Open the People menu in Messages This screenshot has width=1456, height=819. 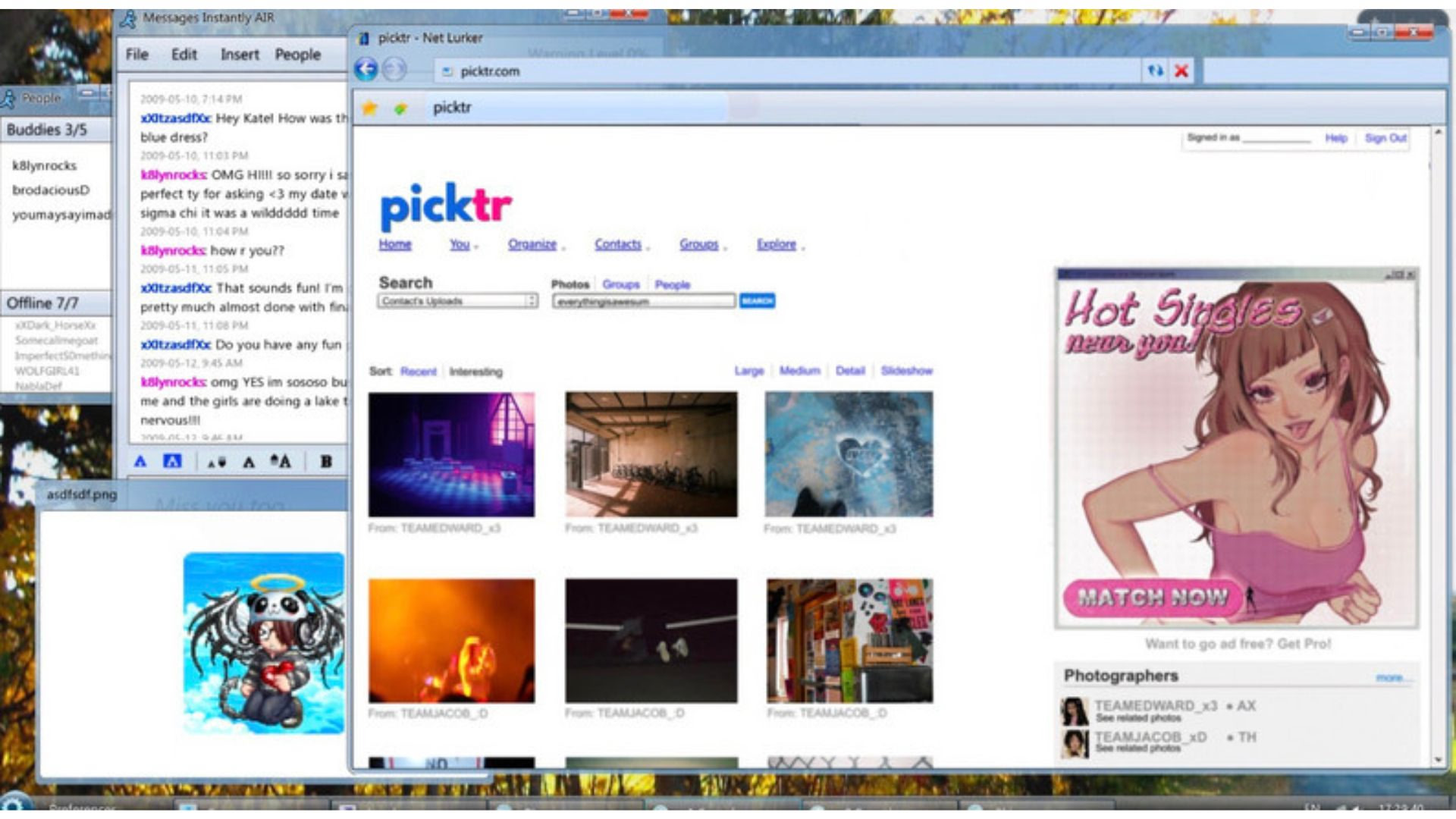pos(297,55)
